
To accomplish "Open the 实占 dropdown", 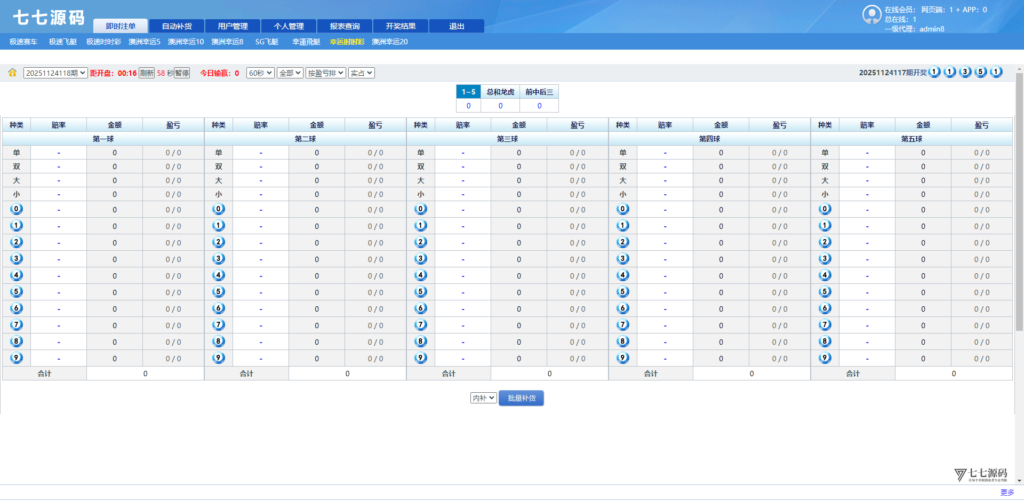I will (362, 73).
